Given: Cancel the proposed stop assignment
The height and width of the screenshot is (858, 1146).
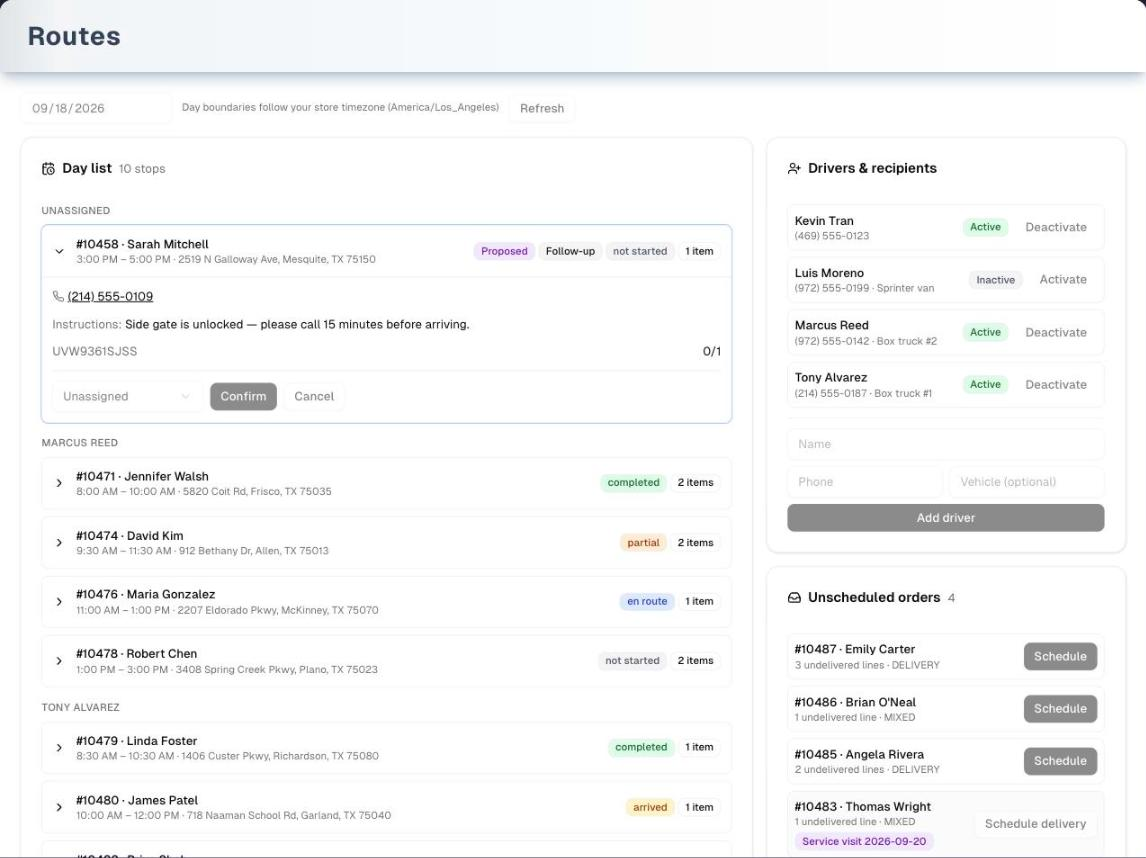Looking at the screenshot, I should 314,396.
